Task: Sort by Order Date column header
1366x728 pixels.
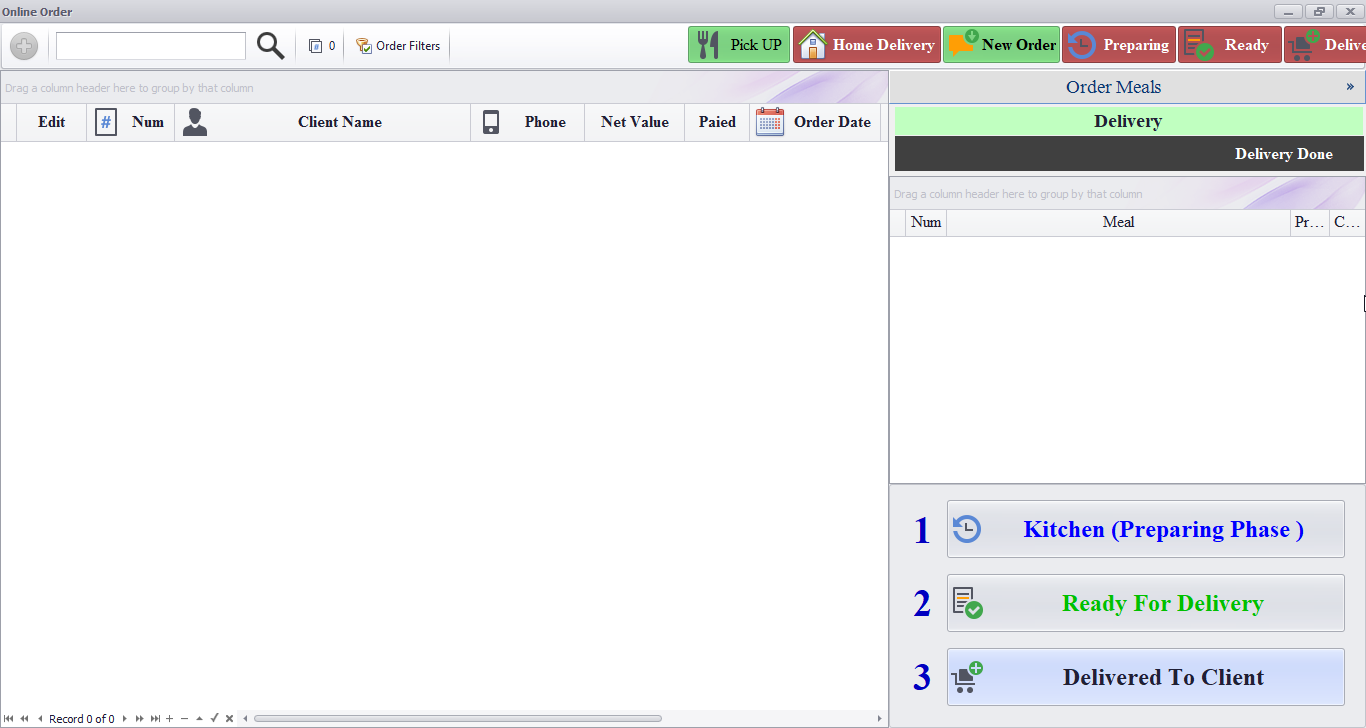Action: [x=831, y=122]
